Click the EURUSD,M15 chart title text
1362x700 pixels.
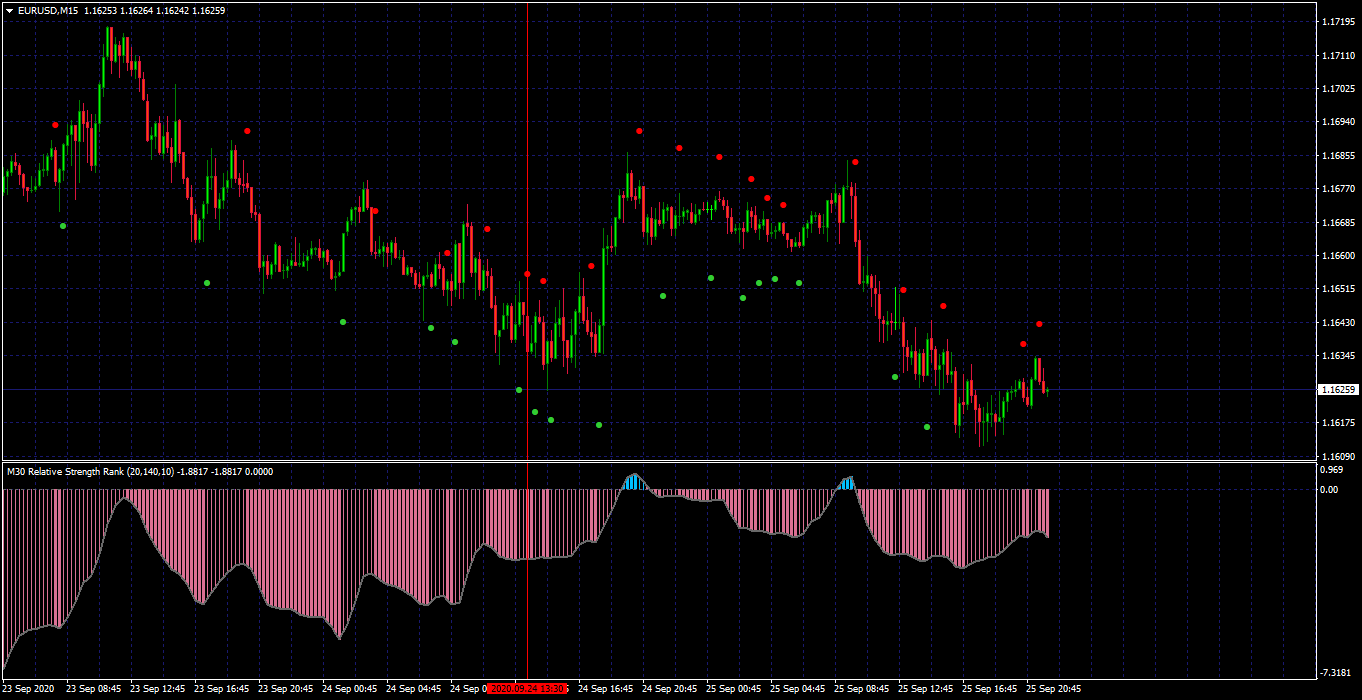(48, 10)
